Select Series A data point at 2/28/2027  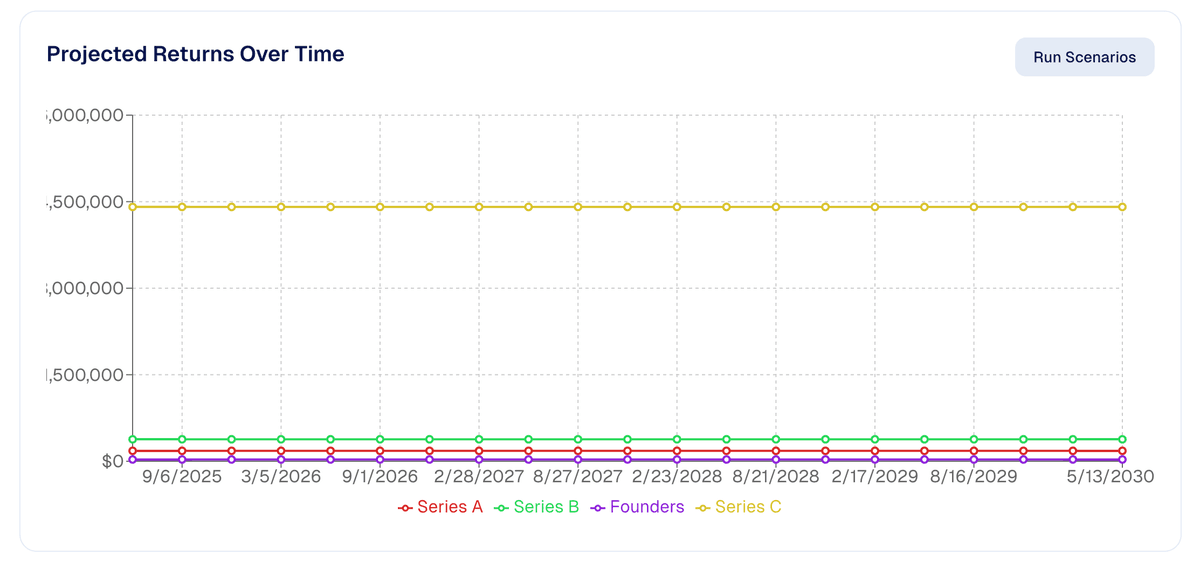479,451
